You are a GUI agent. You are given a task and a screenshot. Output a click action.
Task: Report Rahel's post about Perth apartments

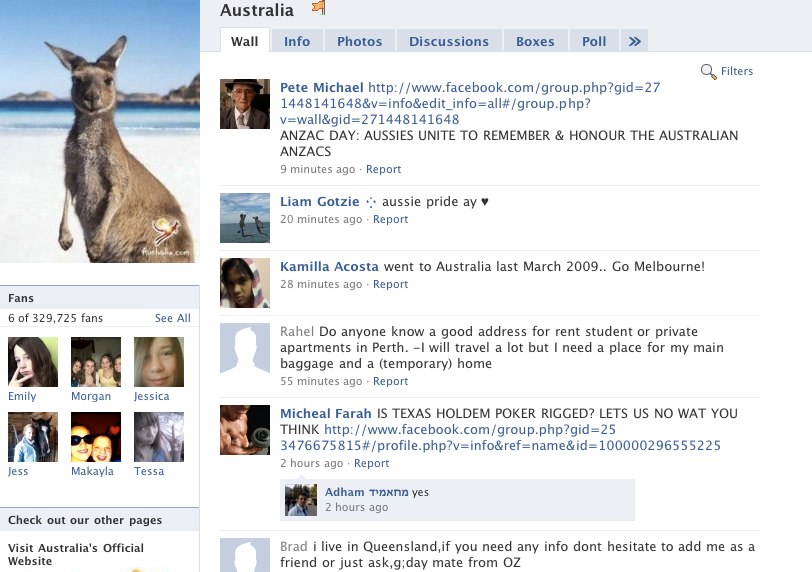(391, 381)
